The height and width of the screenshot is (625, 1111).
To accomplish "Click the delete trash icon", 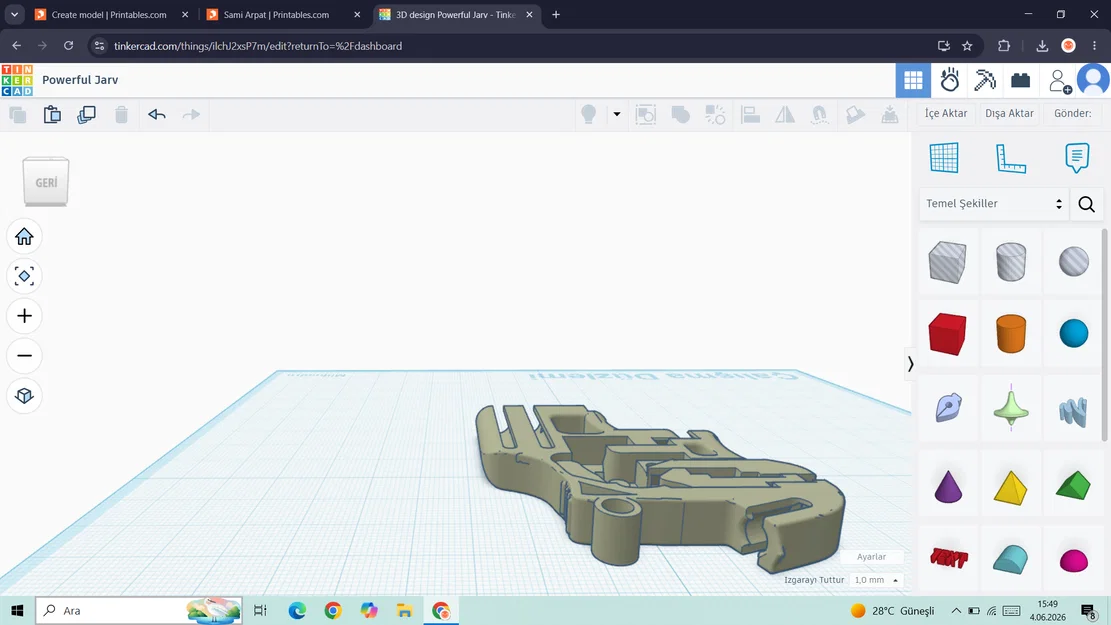I will click(x=121, y=114).
